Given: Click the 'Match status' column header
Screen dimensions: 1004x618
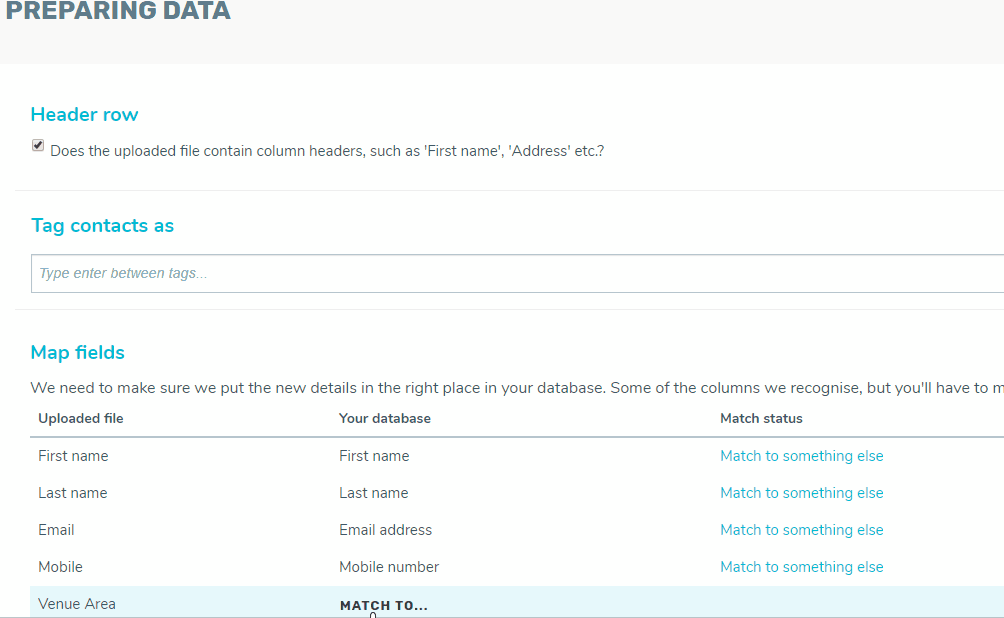Looking at the screenshot, I should tap(761, 419).
